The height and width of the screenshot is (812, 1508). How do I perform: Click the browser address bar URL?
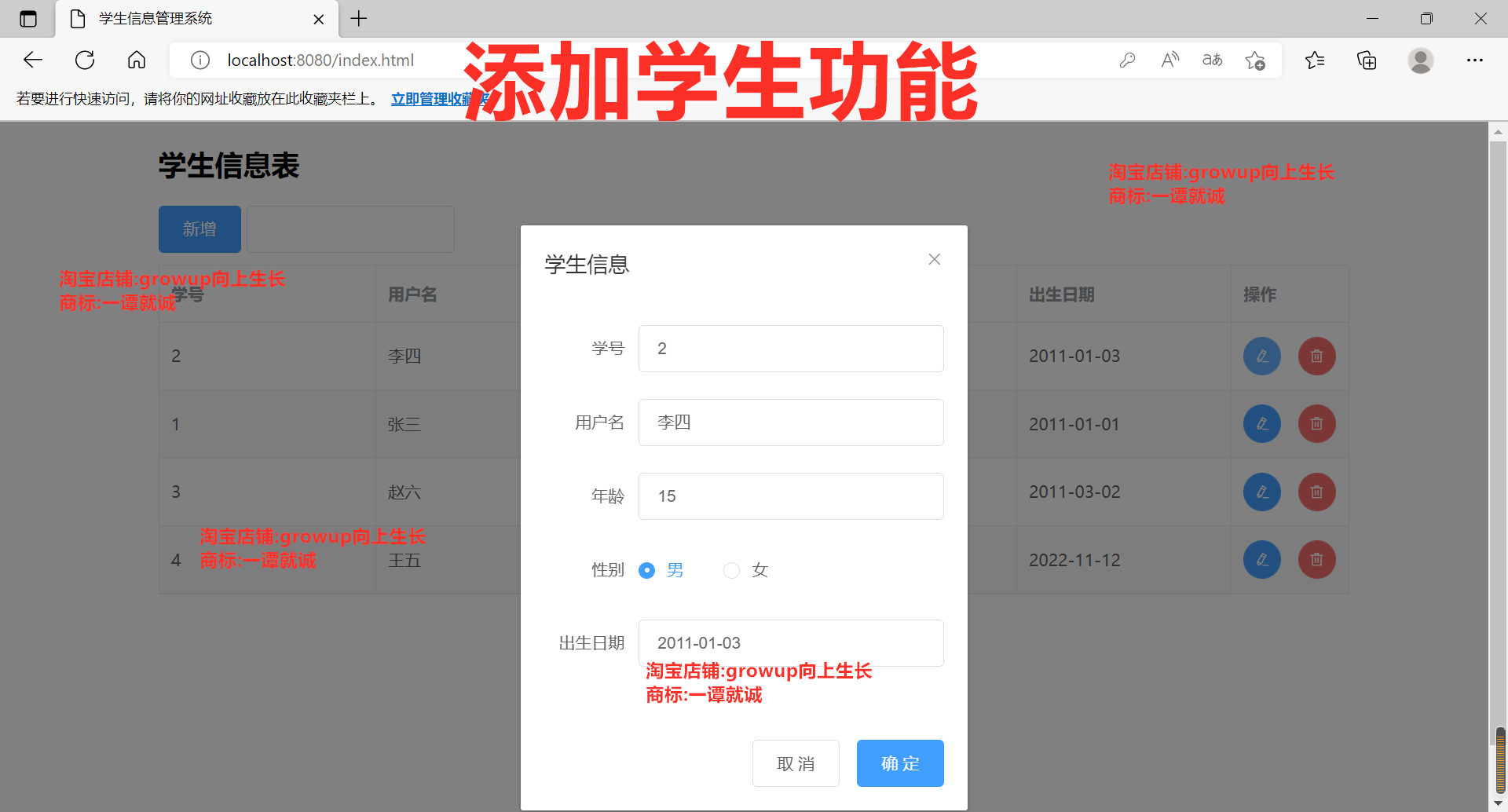320,60
